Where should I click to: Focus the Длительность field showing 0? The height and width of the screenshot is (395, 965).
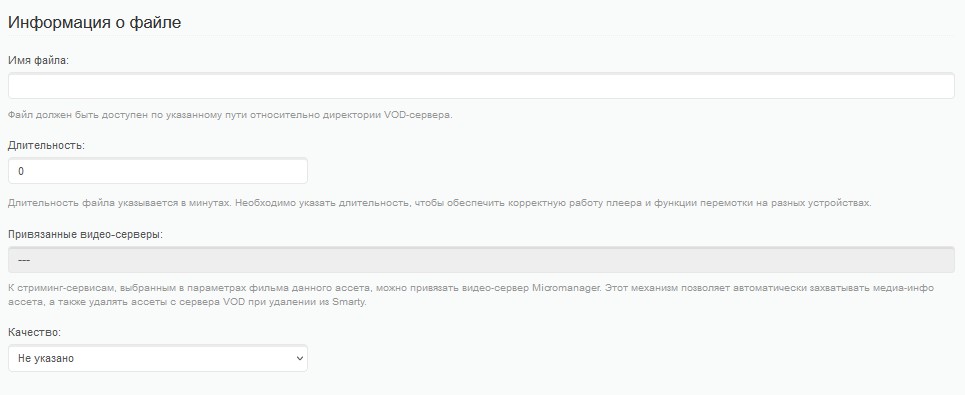click(x=158, y=171)
